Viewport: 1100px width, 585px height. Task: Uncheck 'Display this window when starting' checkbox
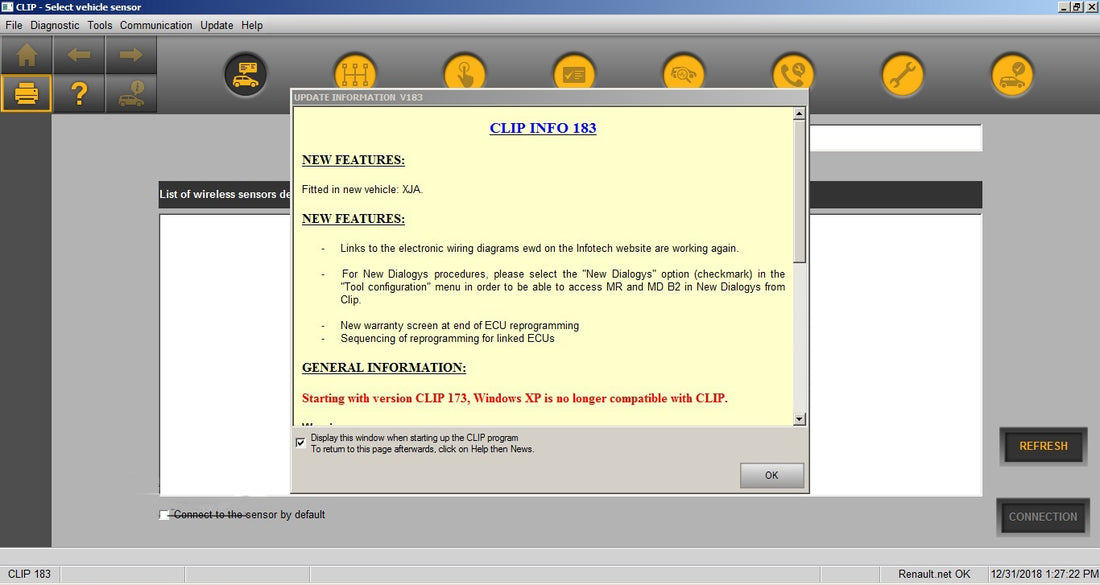point(301,442)
